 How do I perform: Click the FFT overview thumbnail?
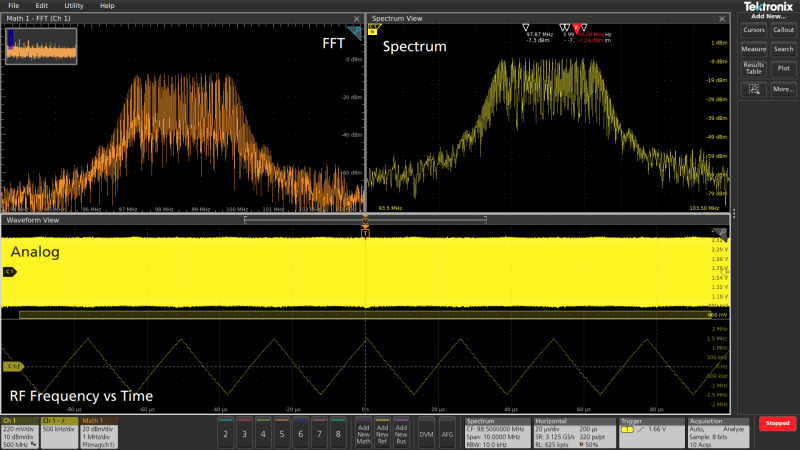coord(39,46)
